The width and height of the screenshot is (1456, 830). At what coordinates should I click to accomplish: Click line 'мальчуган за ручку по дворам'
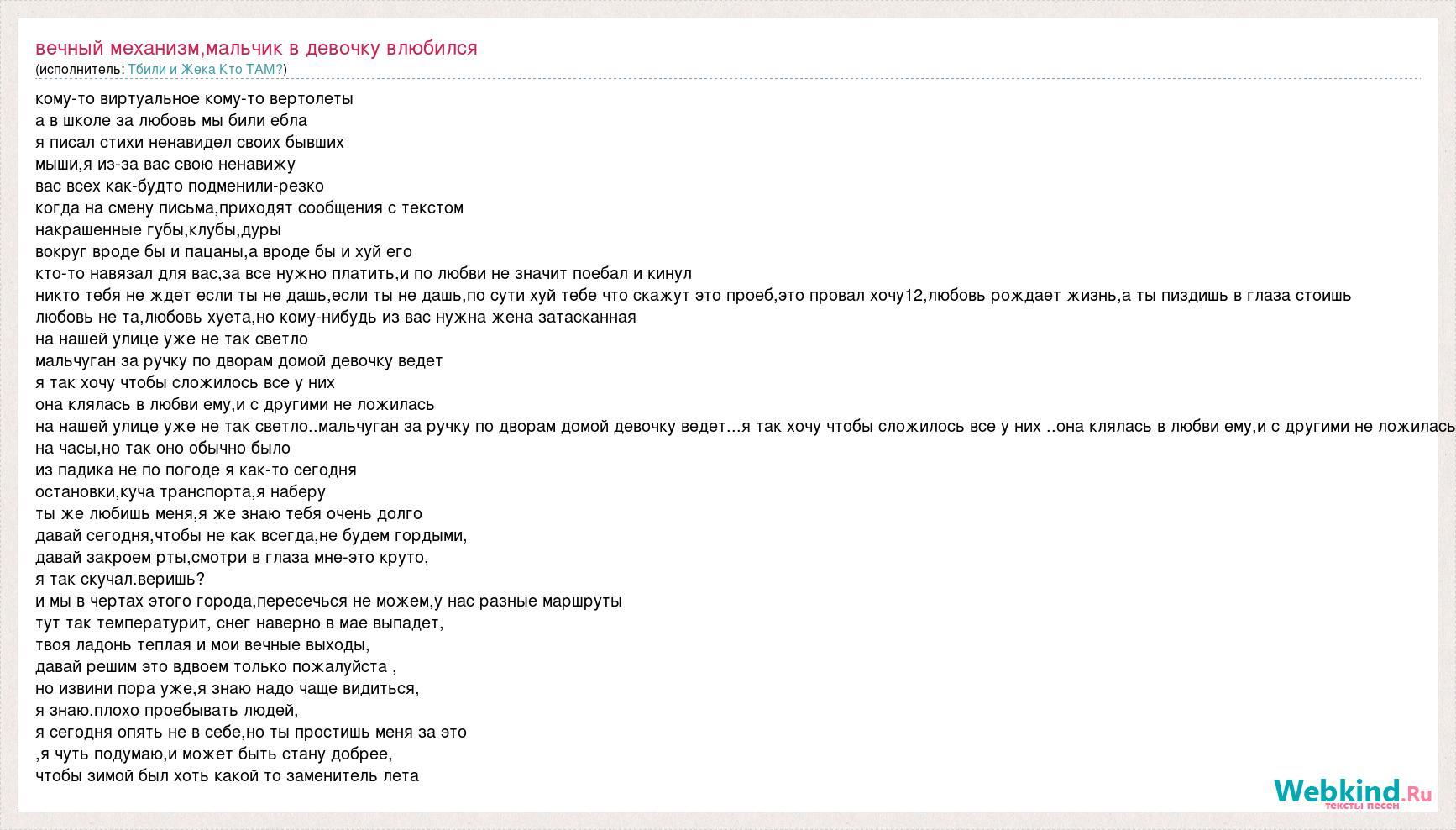pos(239,360)
